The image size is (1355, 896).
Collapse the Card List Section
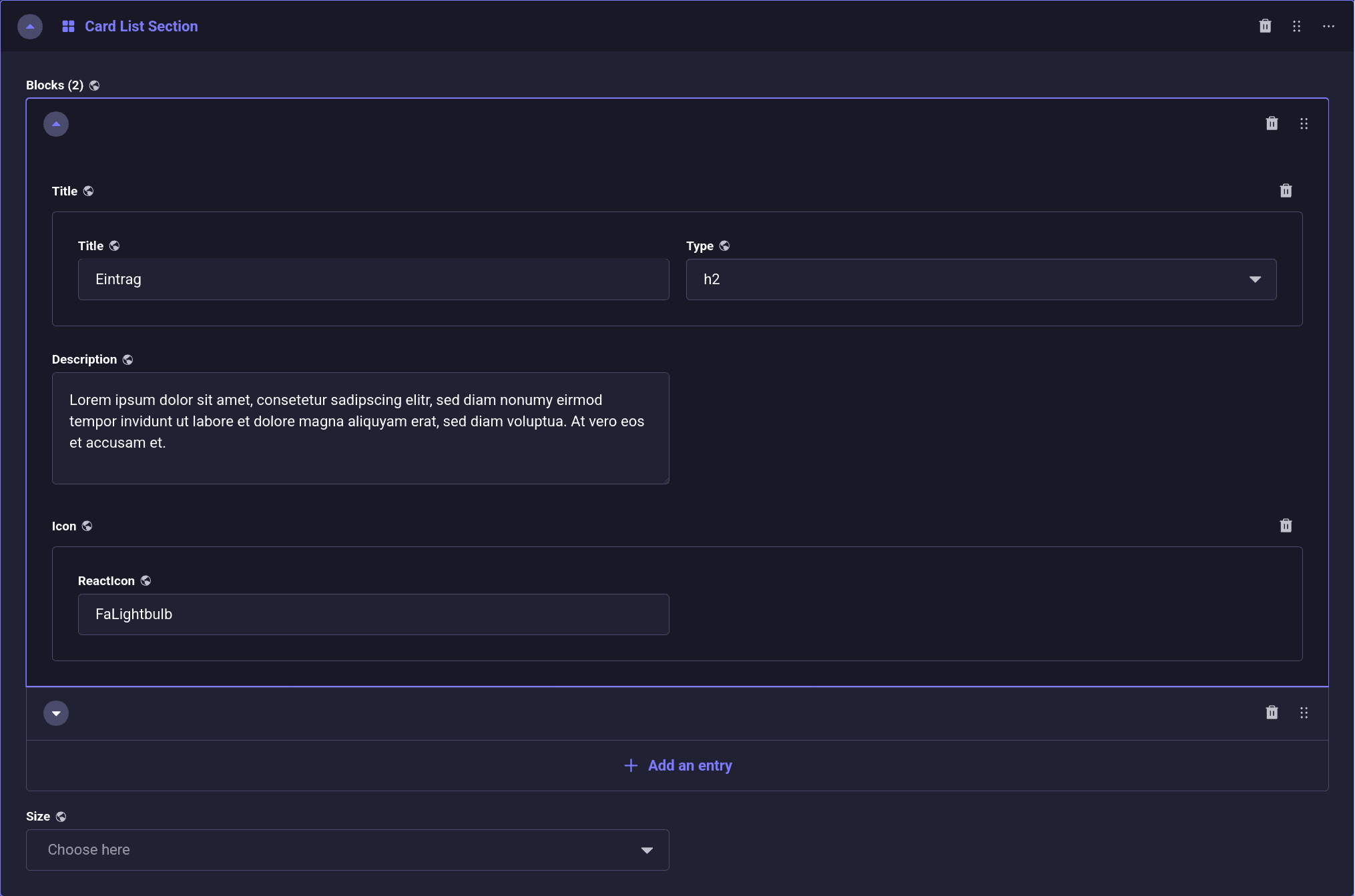point(30,27)
